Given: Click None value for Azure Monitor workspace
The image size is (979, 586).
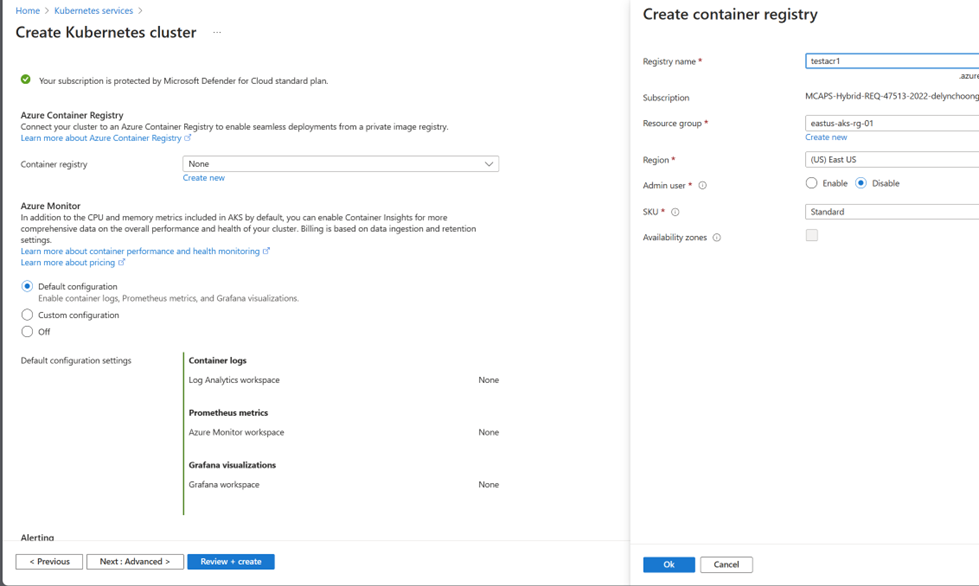Looking at the screenshot, I should coord(489,432).
